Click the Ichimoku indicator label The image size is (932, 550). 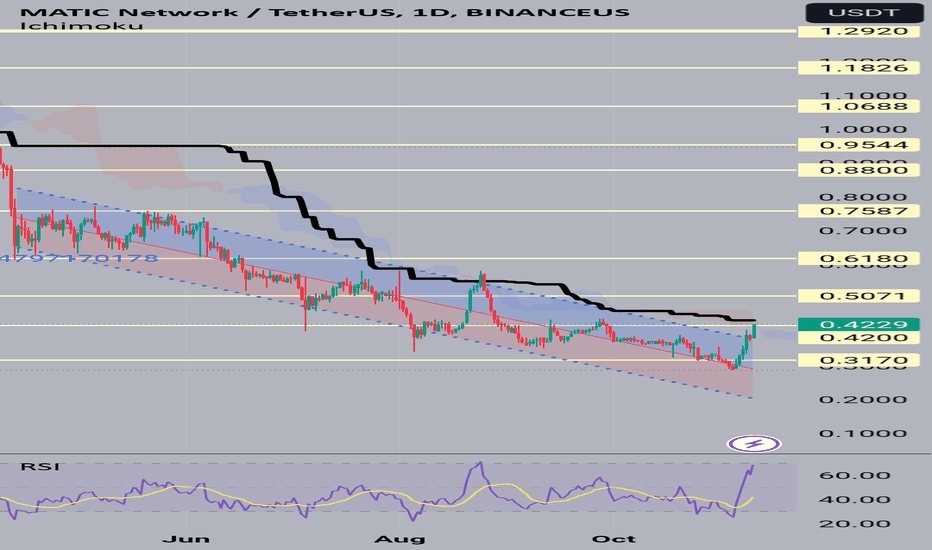[x=81, y=26]
